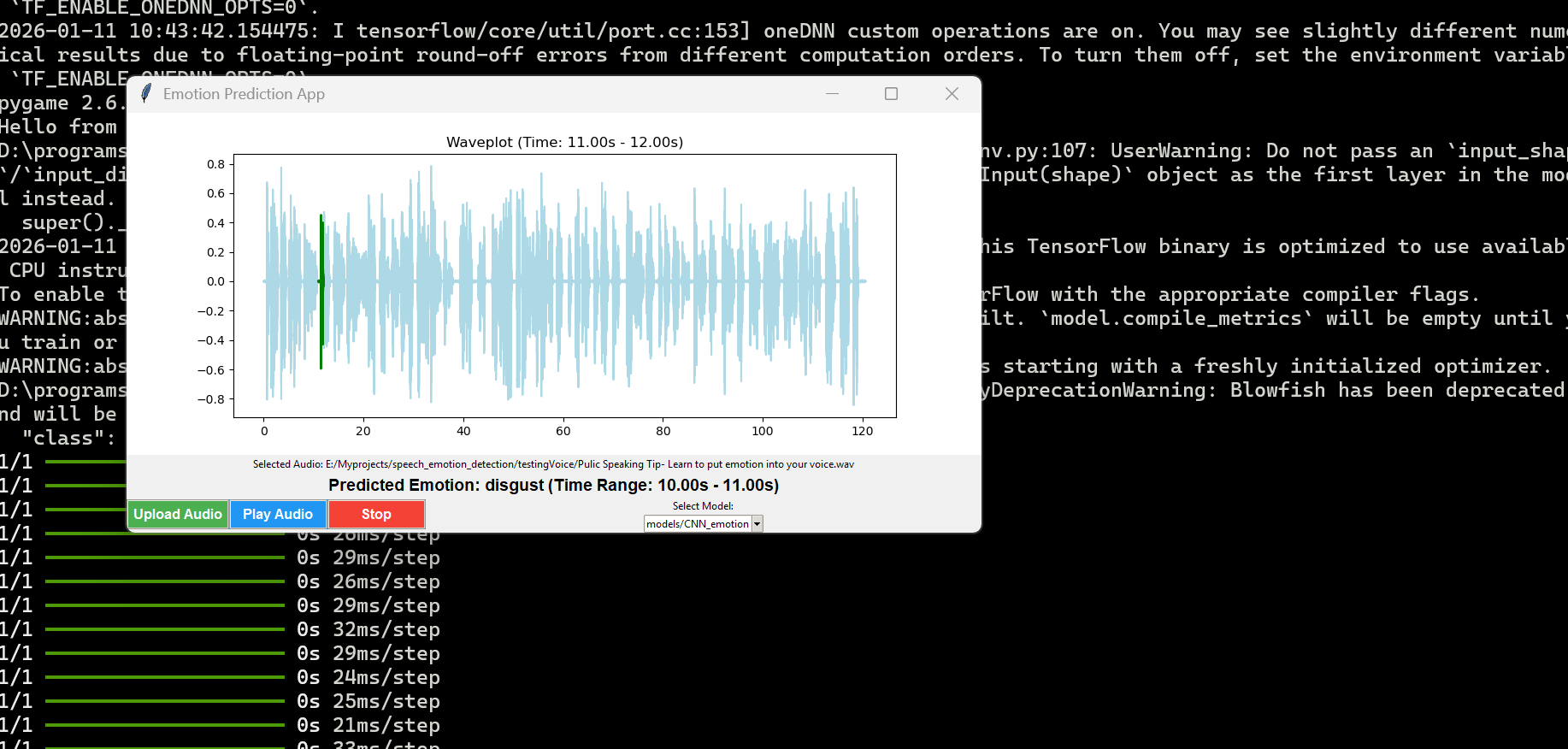The height and width of the screenshot is (749, 1568).
Task: Click the Waveplot time range title
Action: [x=564, y=142]
